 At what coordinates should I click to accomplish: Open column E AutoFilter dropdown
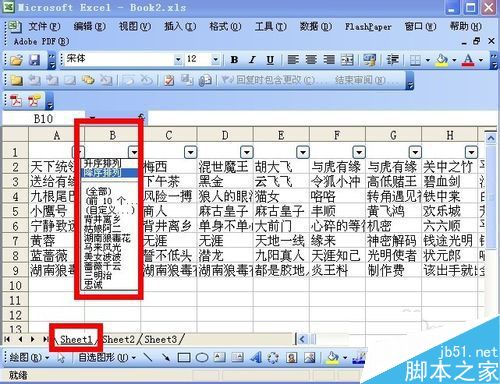(303, 152)
